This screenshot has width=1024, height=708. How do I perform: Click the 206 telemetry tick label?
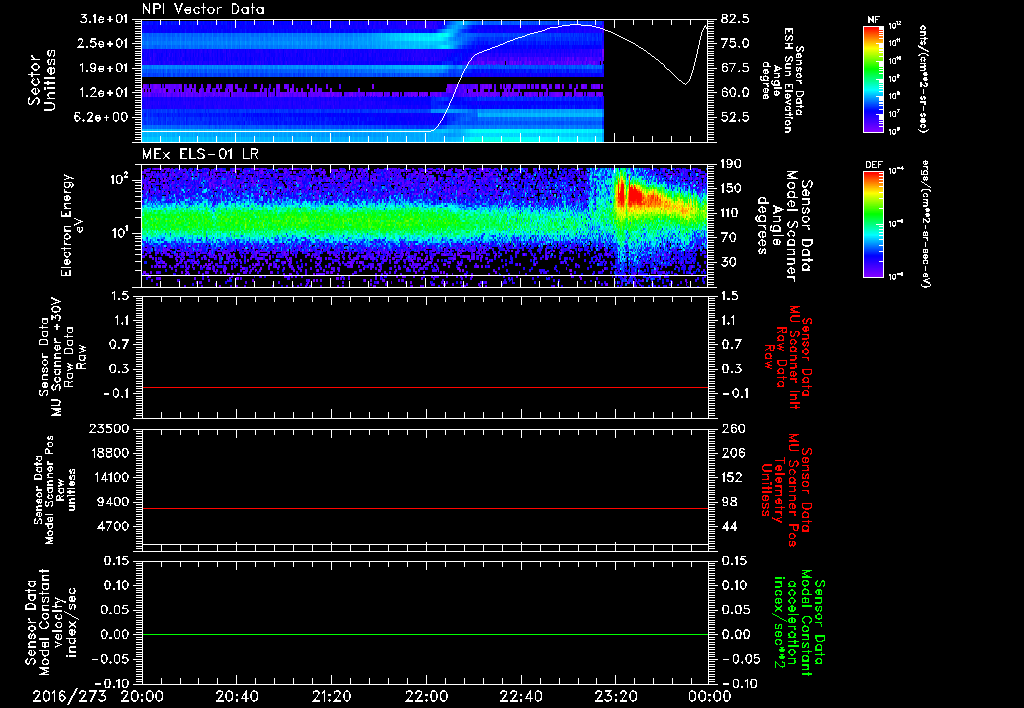coord(732,453)
